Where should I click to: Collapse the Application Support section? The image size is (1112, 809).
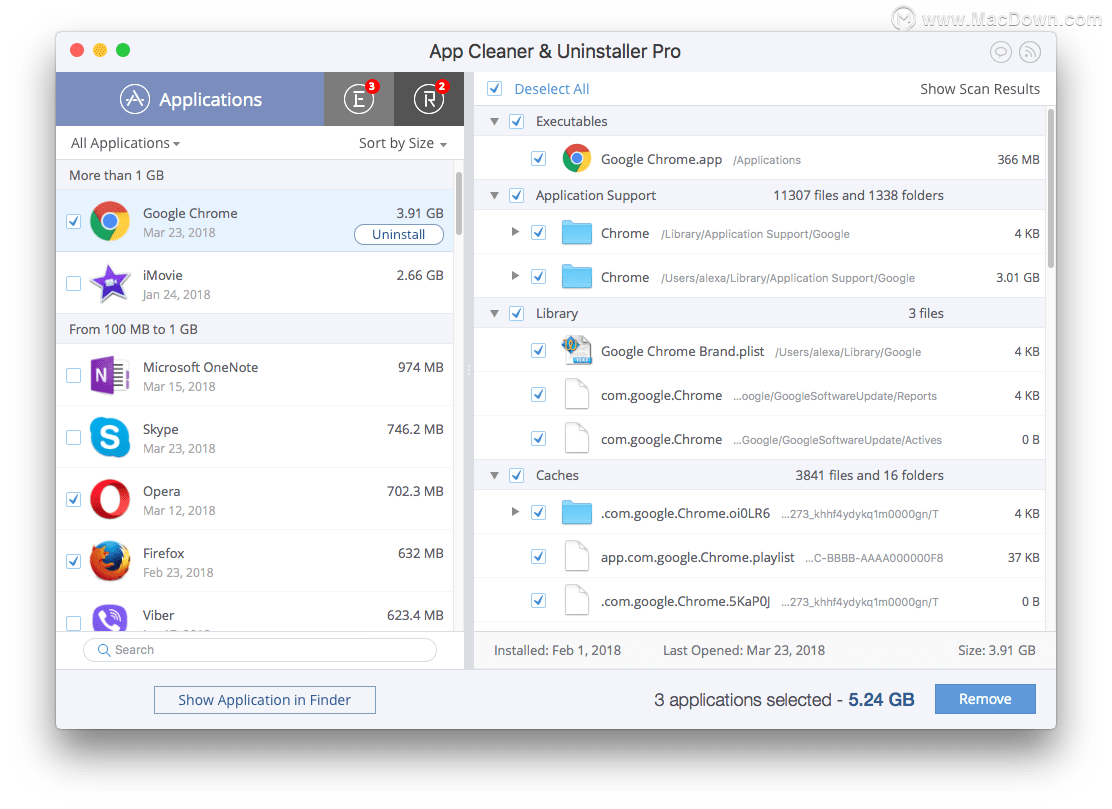[494, 195]
